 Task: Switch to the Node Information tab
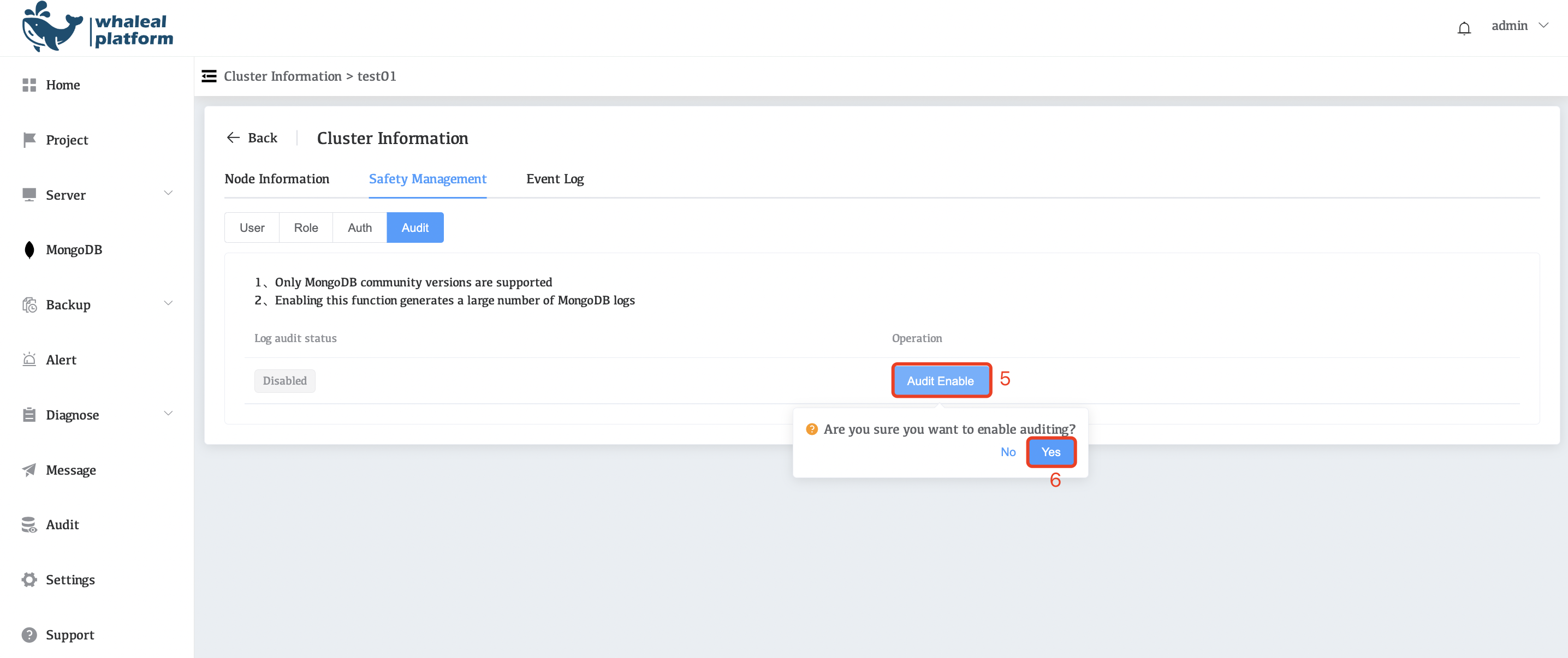[x=276, y=179]
